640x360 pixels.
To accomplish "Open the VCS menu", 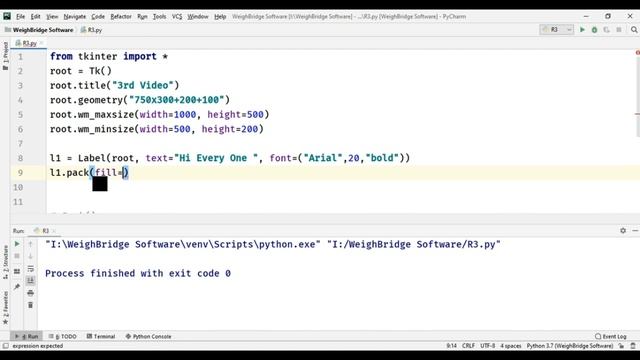I will 177,16.
